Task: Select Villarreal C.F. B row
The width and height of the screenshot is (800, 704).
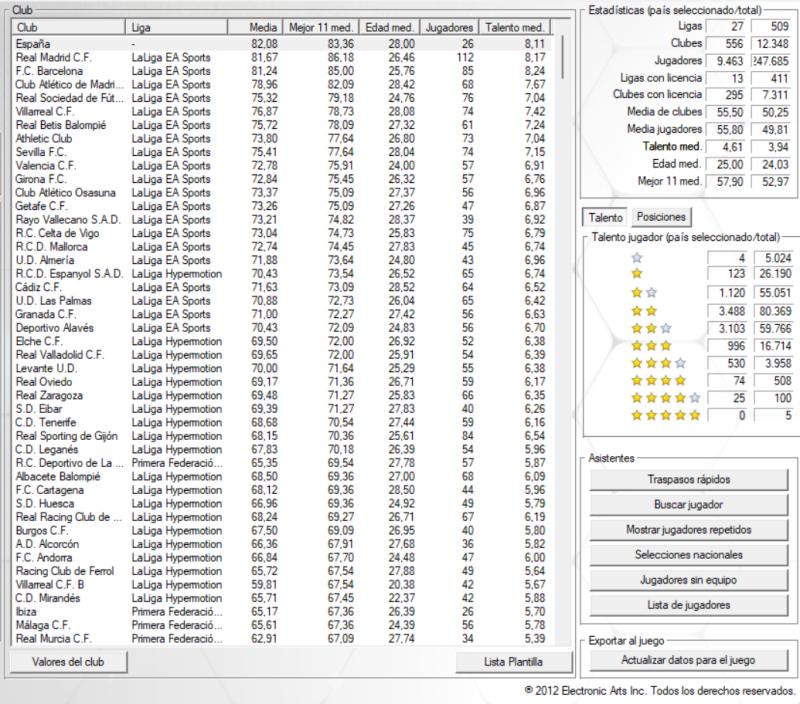Action: (x=284, y=585)
